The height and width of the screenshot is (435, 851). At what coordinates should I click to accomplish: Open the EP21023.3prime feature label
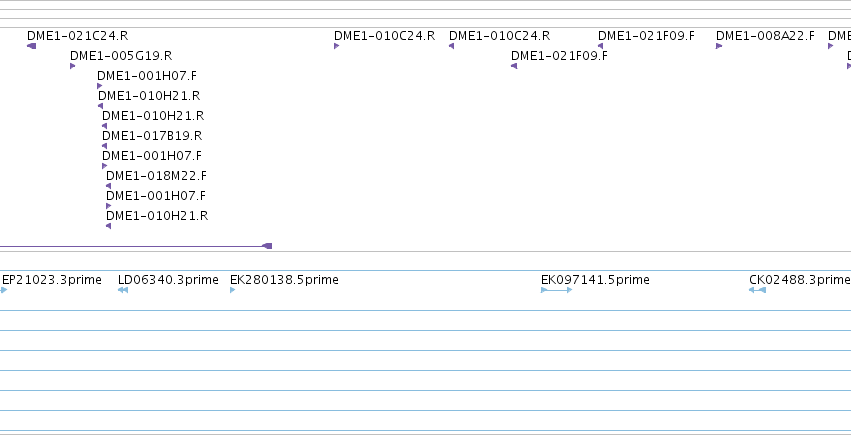point(52,280)
